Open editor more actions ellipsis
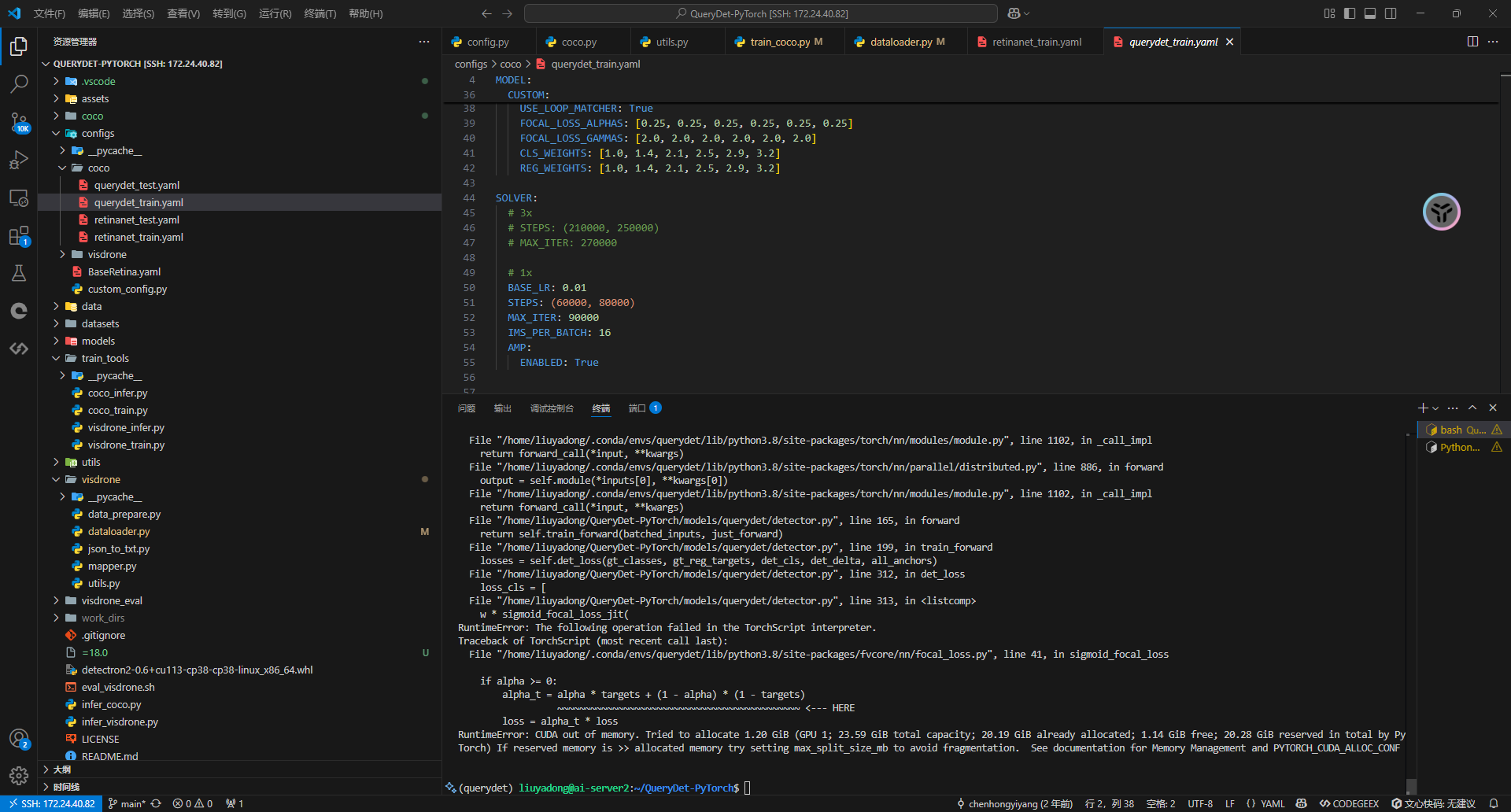This screenshot has height=812, width=1511. coord(1493,42)
